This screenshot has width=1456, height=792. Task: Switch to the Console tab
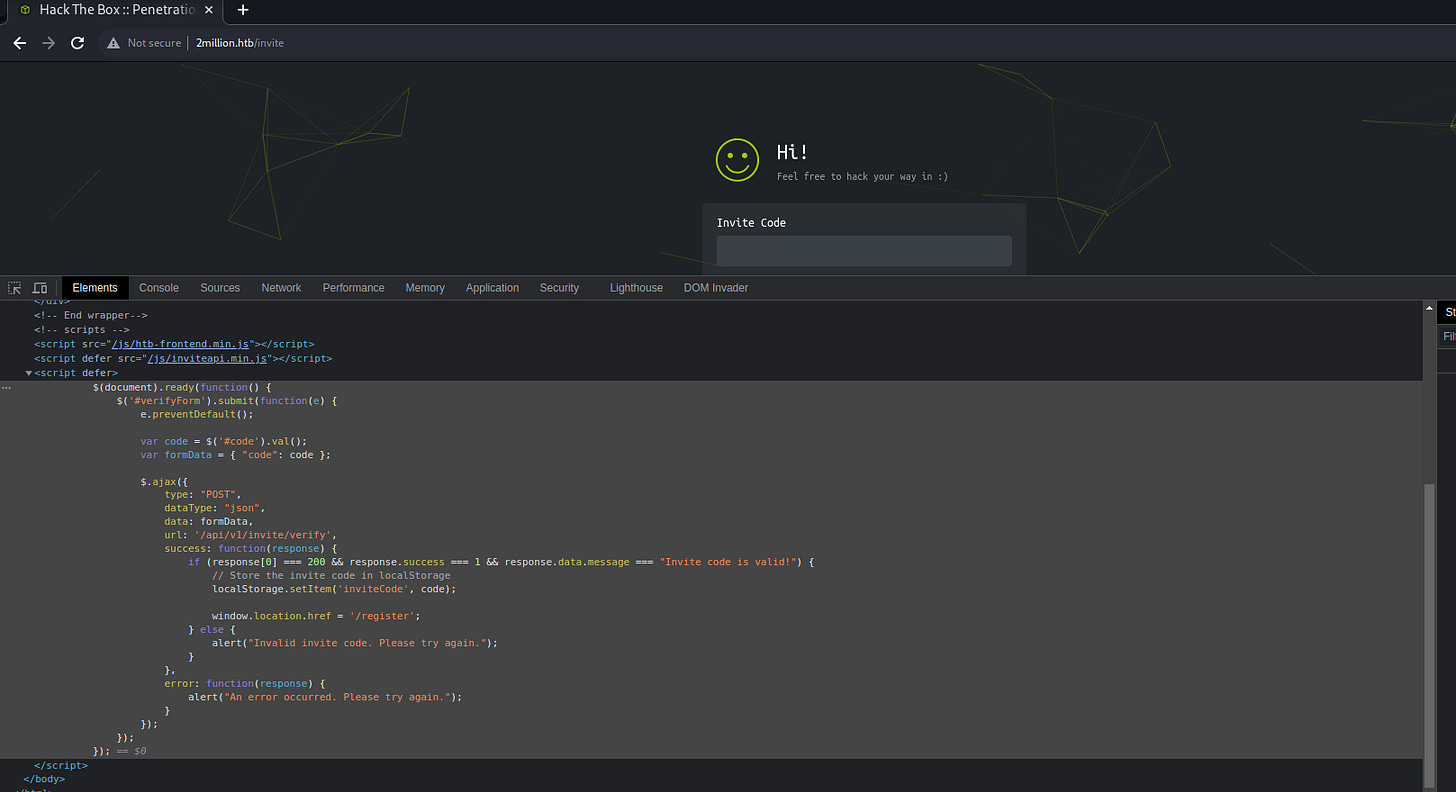(x=159, y=288)
